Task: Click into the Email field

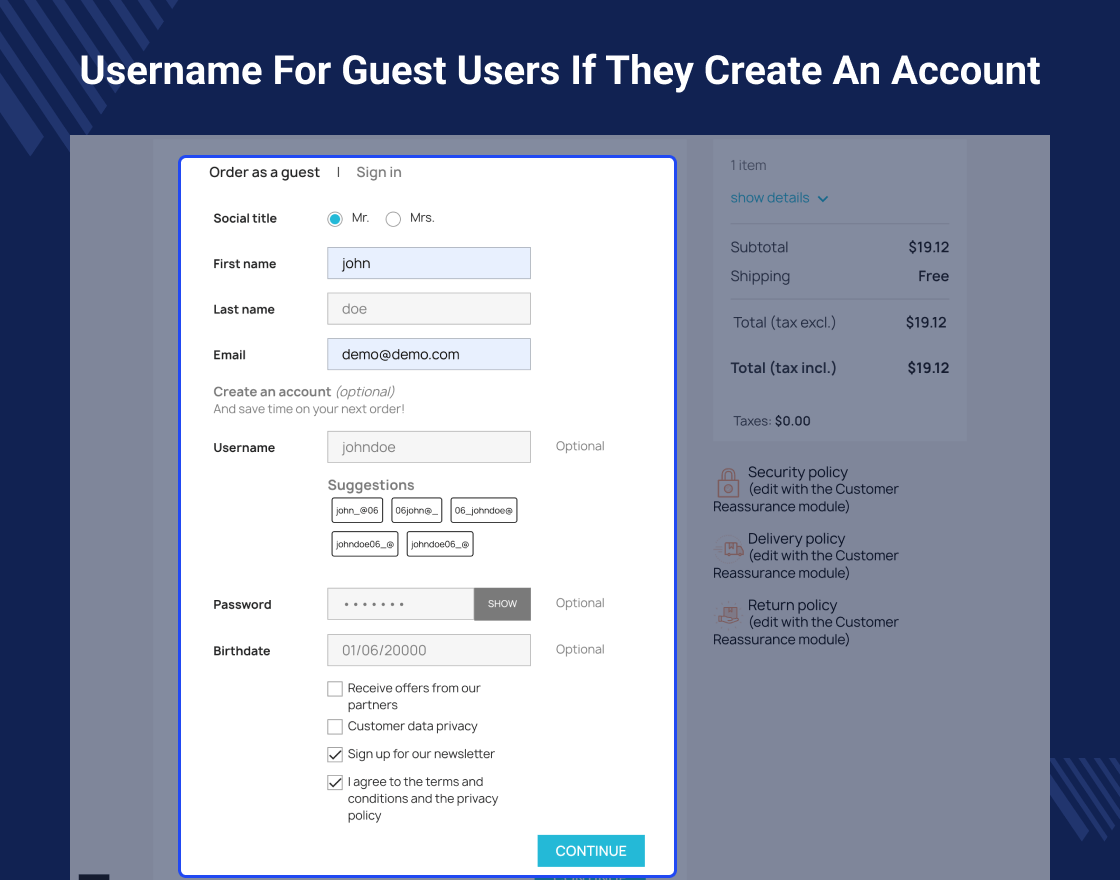Action: 429,354
